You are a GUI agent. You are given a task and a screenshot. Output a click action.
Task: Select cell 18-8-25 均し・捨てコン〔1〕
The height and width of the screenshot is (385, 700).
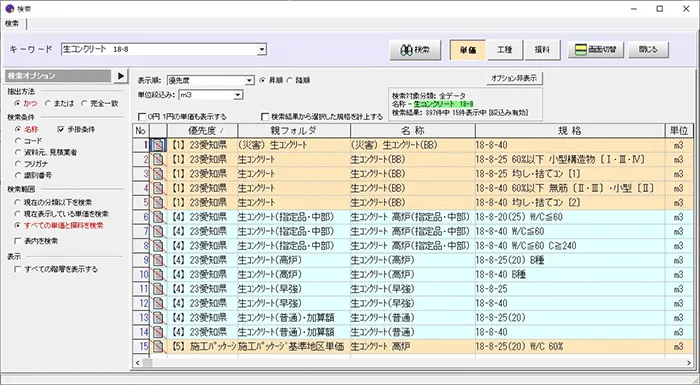point(570,174)
